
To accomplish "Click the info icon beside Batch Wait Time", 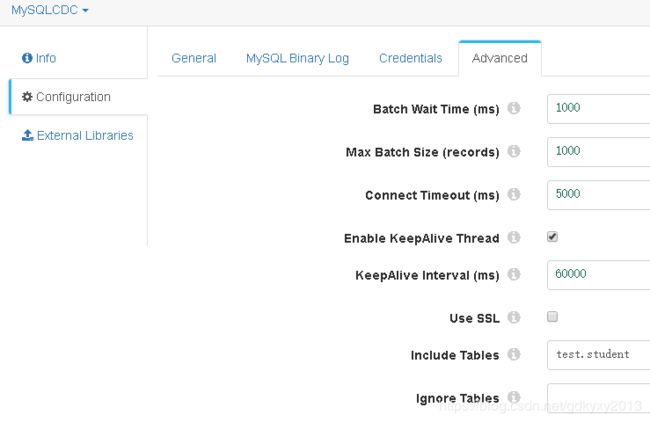I will tap(514, 108).
